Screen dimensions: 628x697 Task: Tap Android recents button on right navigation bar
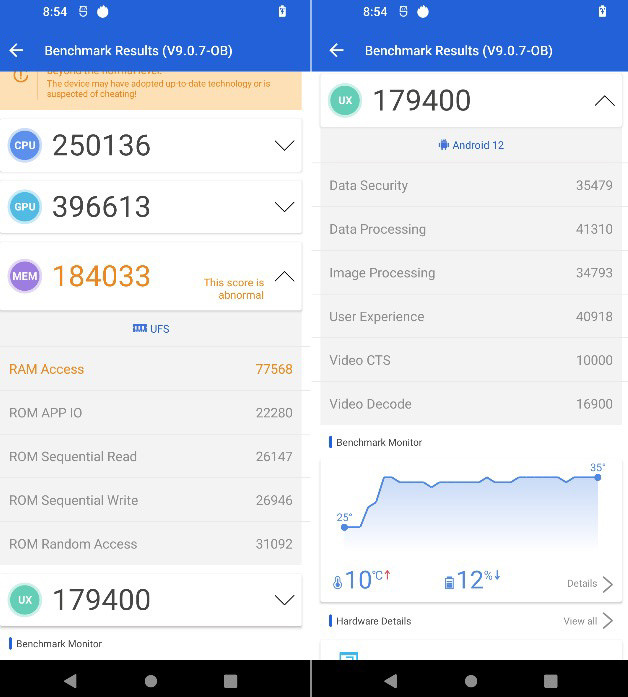[x=551, y=681]
